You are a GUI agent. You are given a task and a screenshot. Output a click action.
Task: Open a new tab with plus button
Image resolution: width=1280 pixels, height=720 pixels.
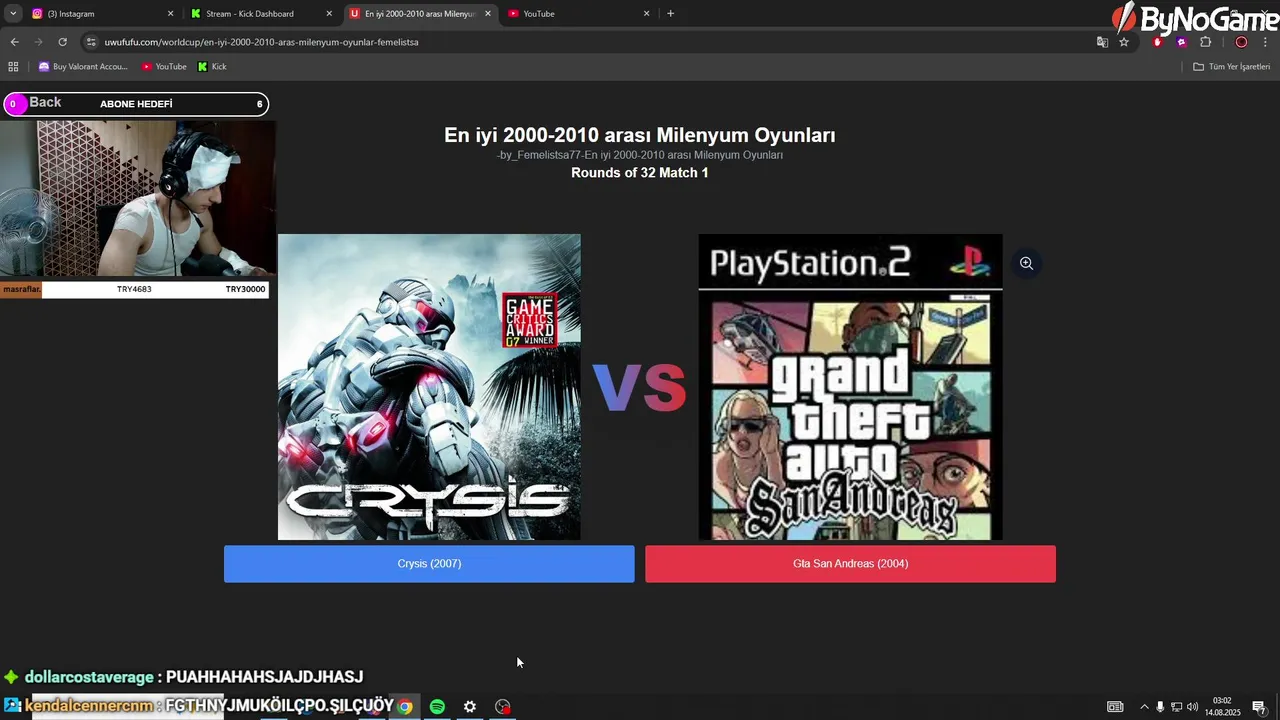click(x=670, y=14)
